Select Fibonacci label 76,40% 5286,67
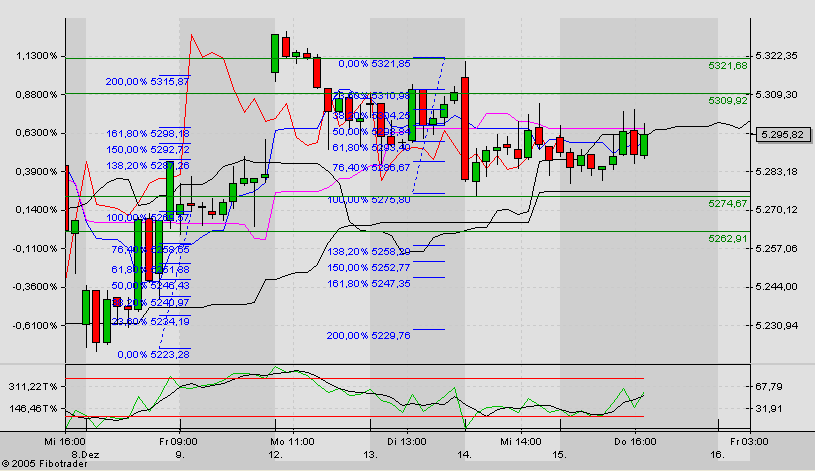This screenshot has width=815, height=471. coord(371,167)
